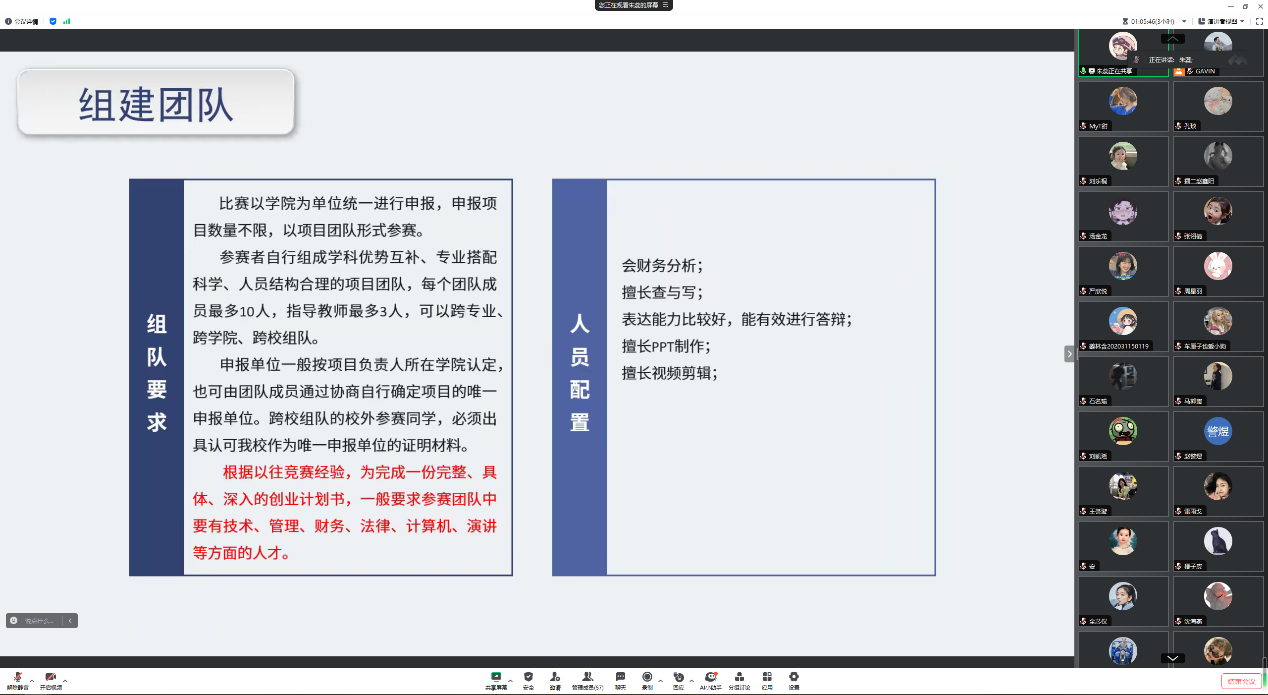
Task: Select the MyT participant tile
Action: click(x=1123, y=106)
